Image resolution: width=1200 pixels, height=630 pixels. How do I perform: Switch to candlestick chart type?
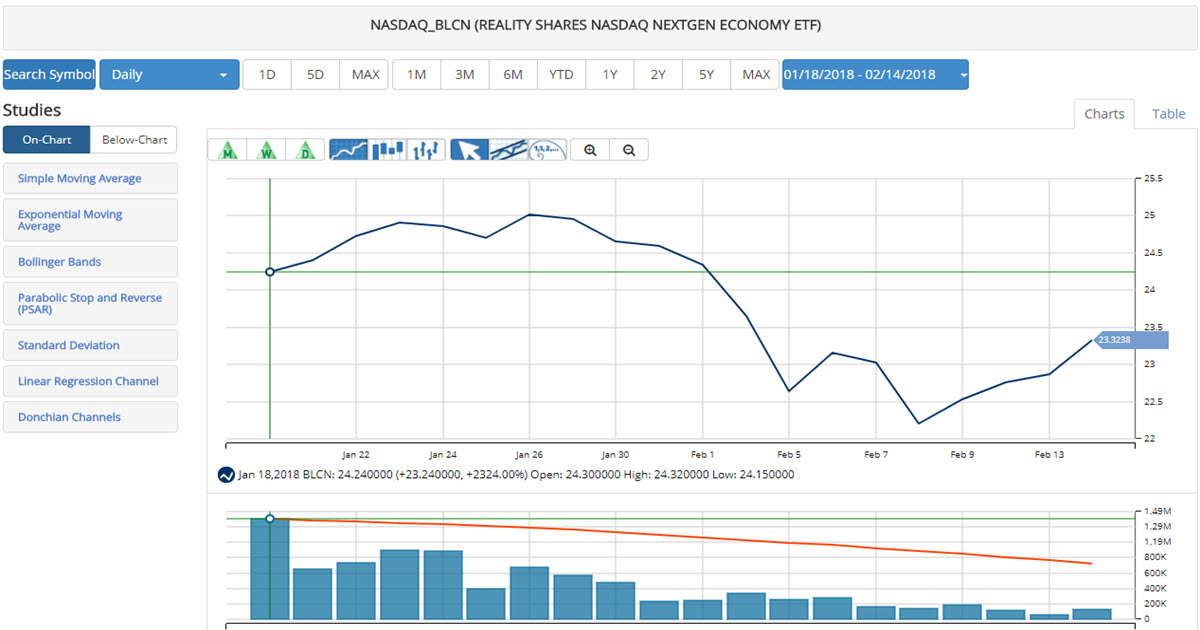click(x=388, y=150)
